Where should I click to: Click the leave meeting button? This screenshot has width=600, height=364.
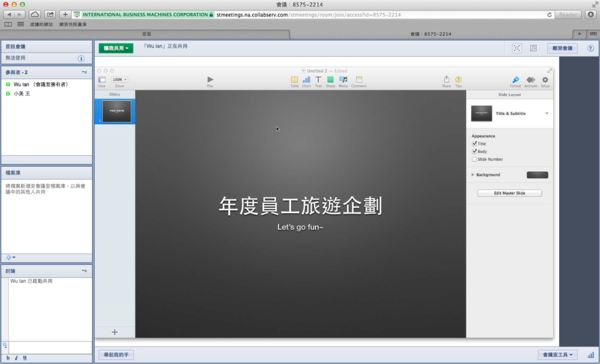(562, 48)
